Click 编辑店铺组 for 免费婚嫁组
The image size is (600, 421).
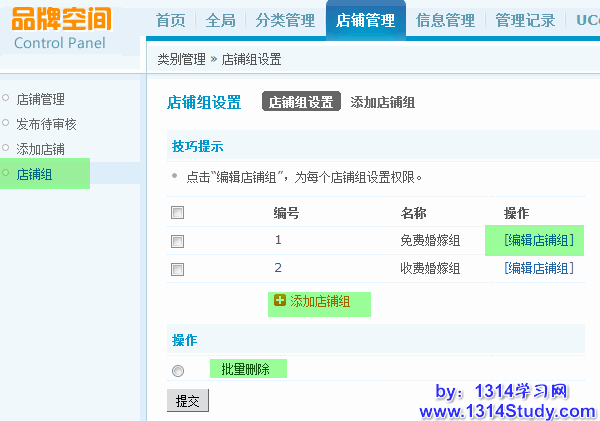(x=539, y=240)
